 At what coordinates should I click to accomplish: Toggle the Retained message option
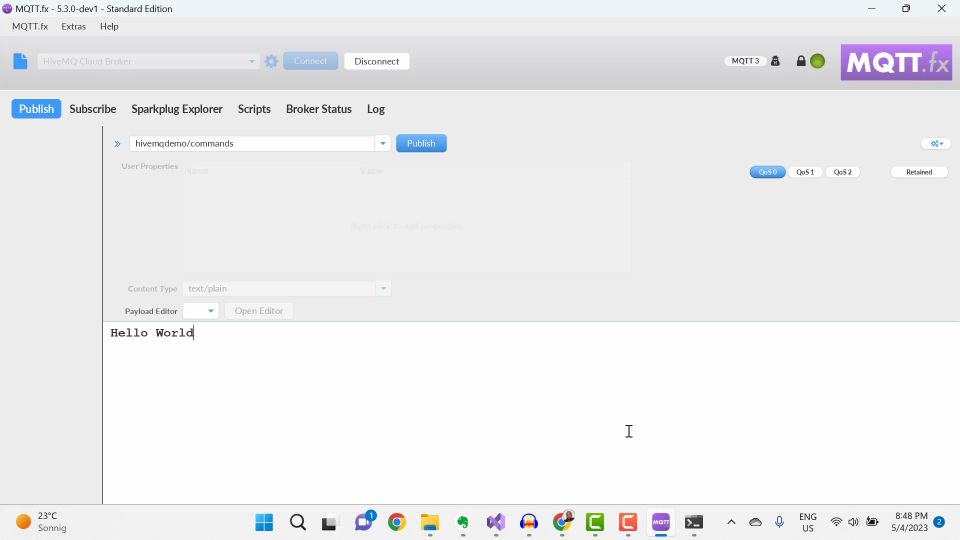[x=919, y=172]
